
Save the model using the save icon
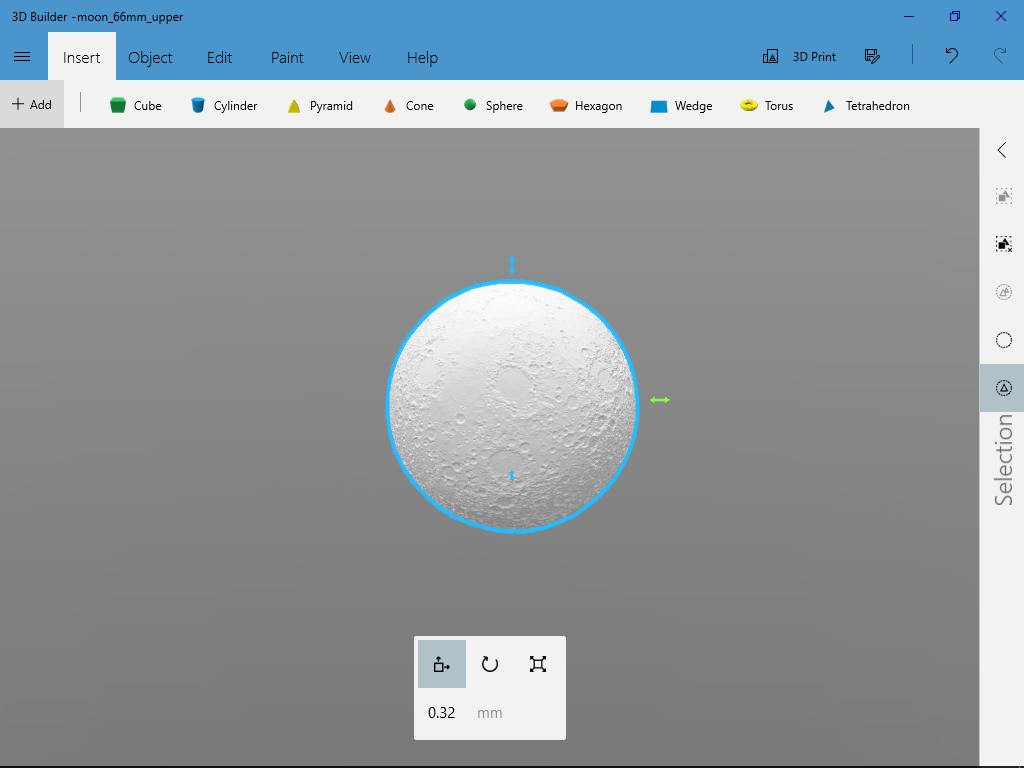tap(873, 57)
